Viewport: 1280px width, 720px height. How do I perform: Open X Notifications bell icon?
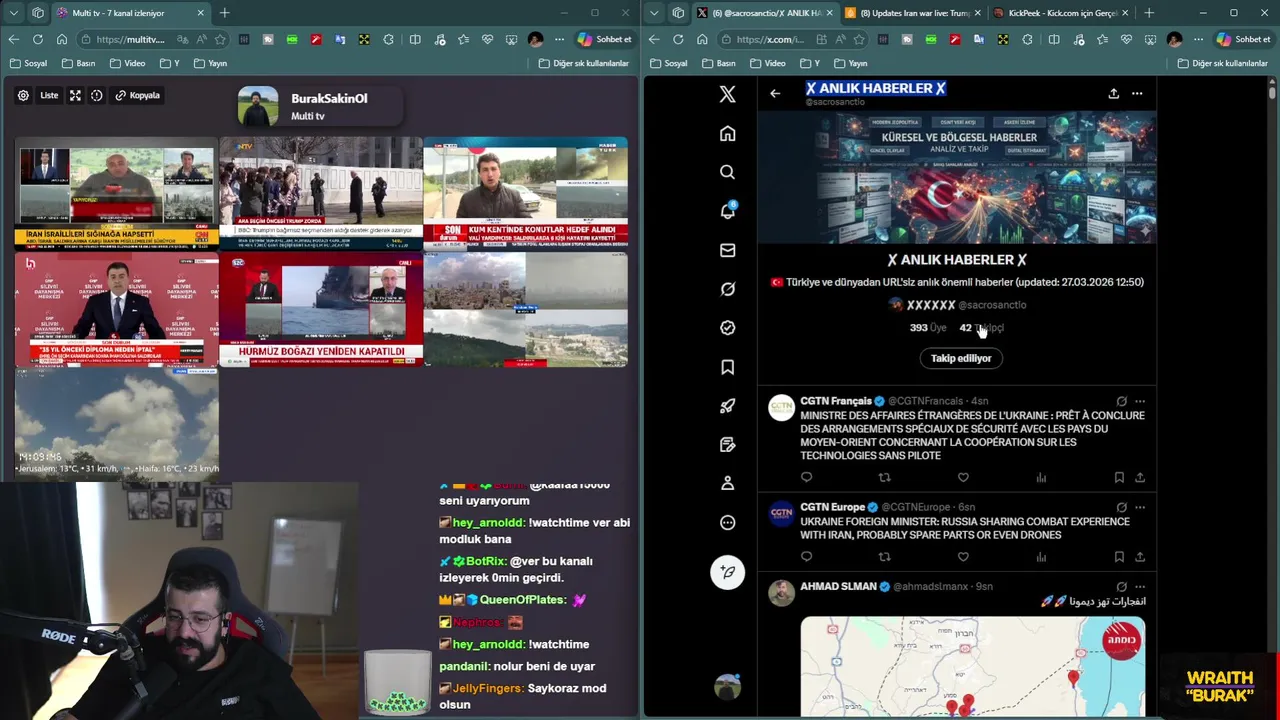(727, 211)
